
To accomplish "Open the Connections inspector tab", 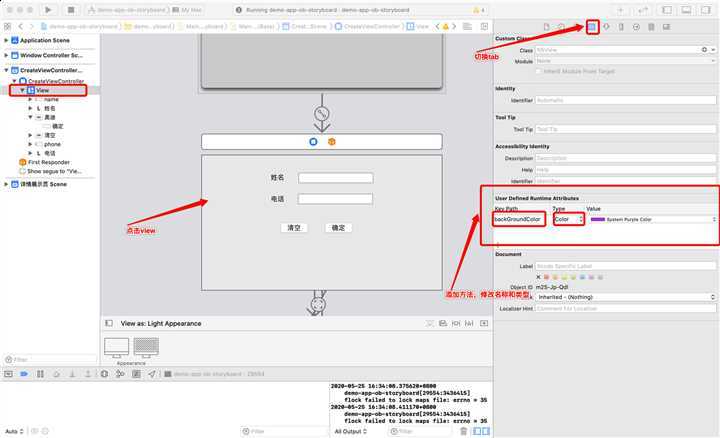I will click(636, 27).
